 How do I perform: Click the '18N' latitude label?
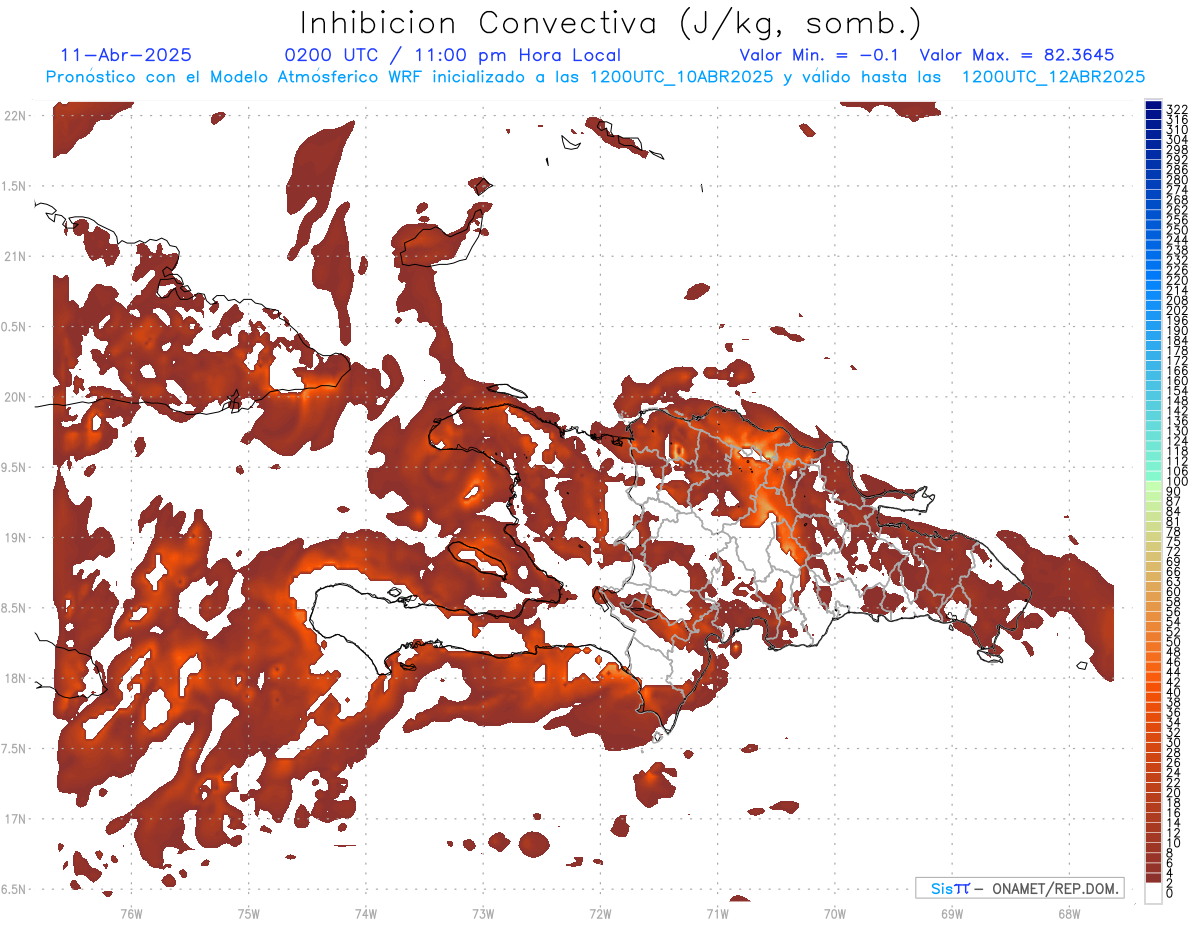(x=15, y=678)
